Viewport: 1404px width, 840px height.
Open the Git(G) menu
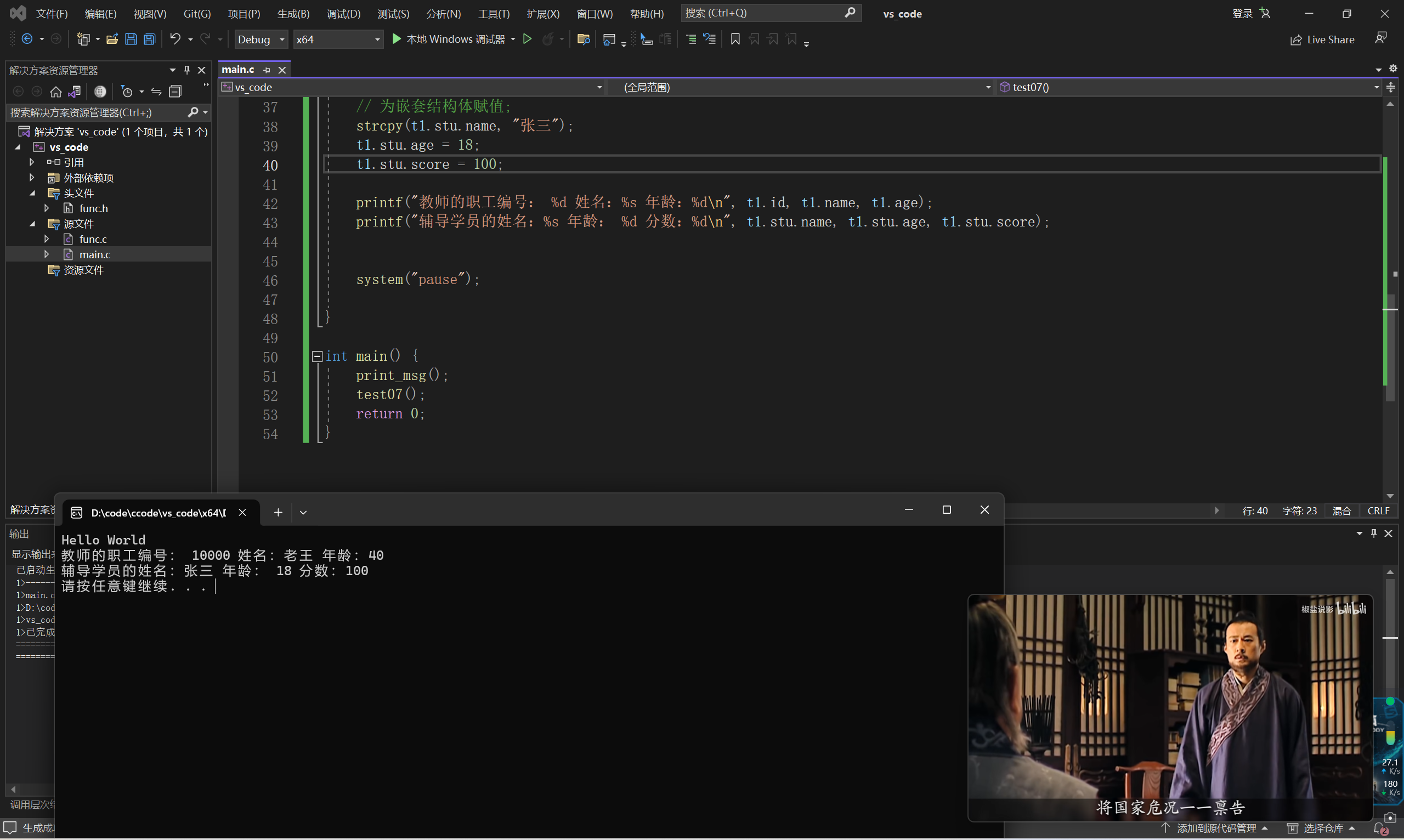point(197,14)
